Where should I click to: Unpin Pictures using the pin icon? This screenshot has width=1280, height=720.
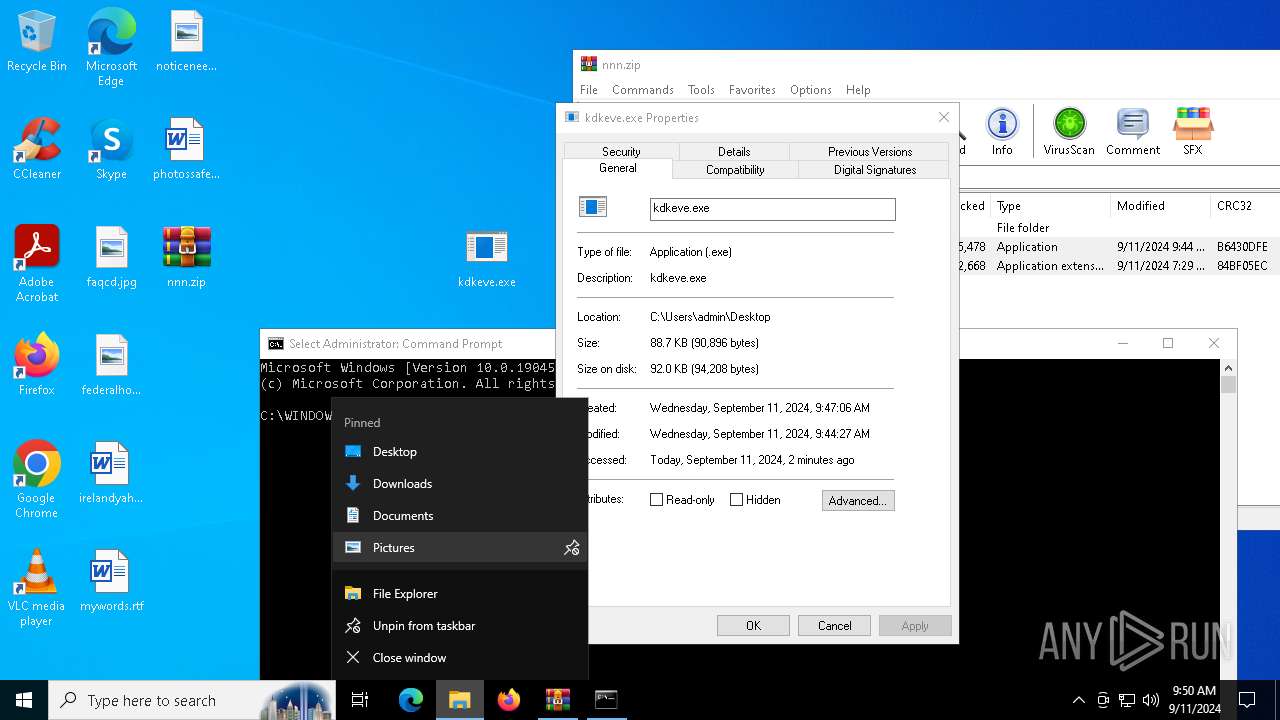tap(572, 548)
